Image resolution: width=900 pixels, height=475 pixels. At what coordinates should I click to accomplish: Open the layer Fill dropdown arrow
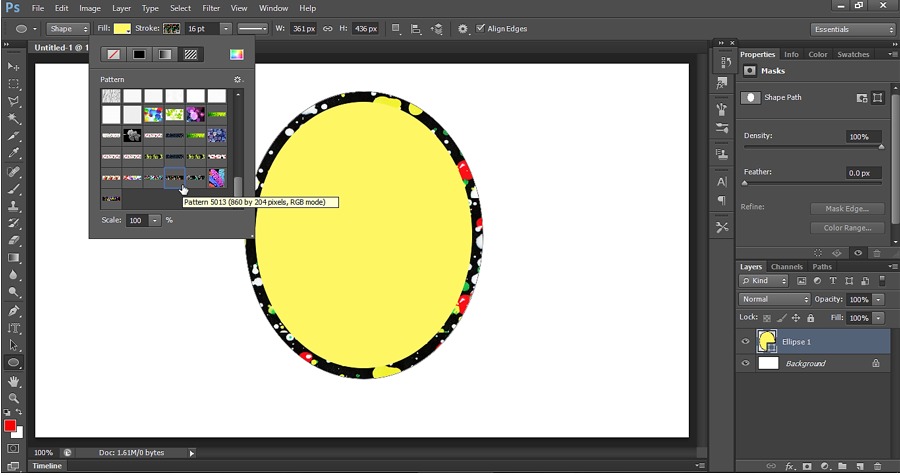point(878,318)
